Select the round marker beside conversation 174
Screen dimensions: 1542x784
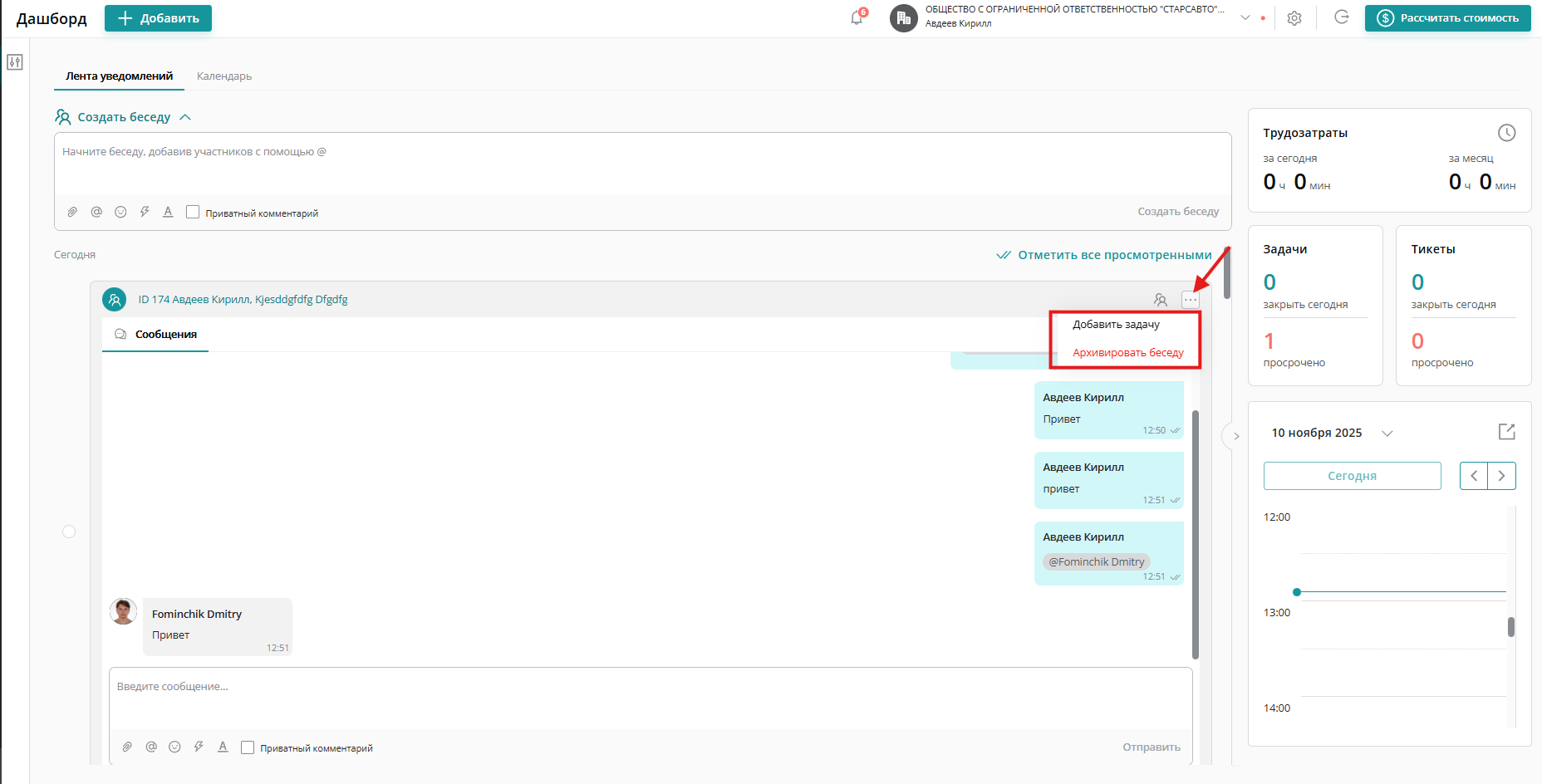tap(69, 532)
